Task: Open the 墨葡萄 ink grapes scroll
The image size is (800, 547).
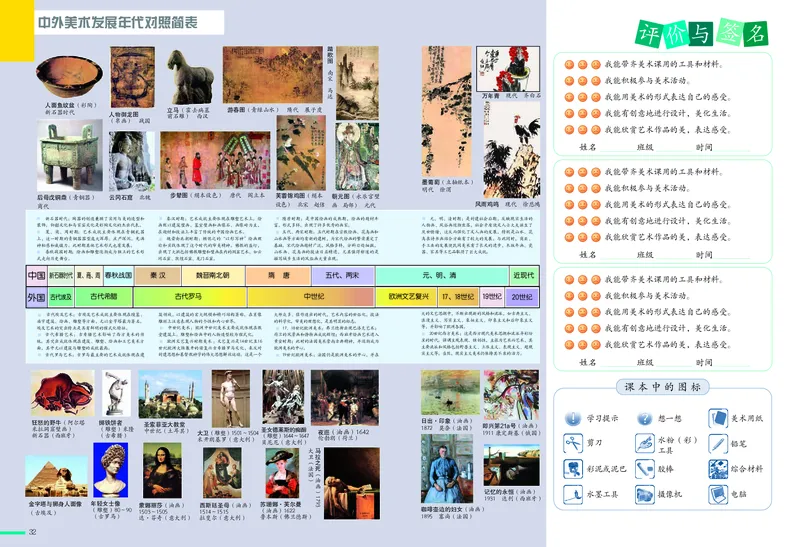Action: coord(446,112)
